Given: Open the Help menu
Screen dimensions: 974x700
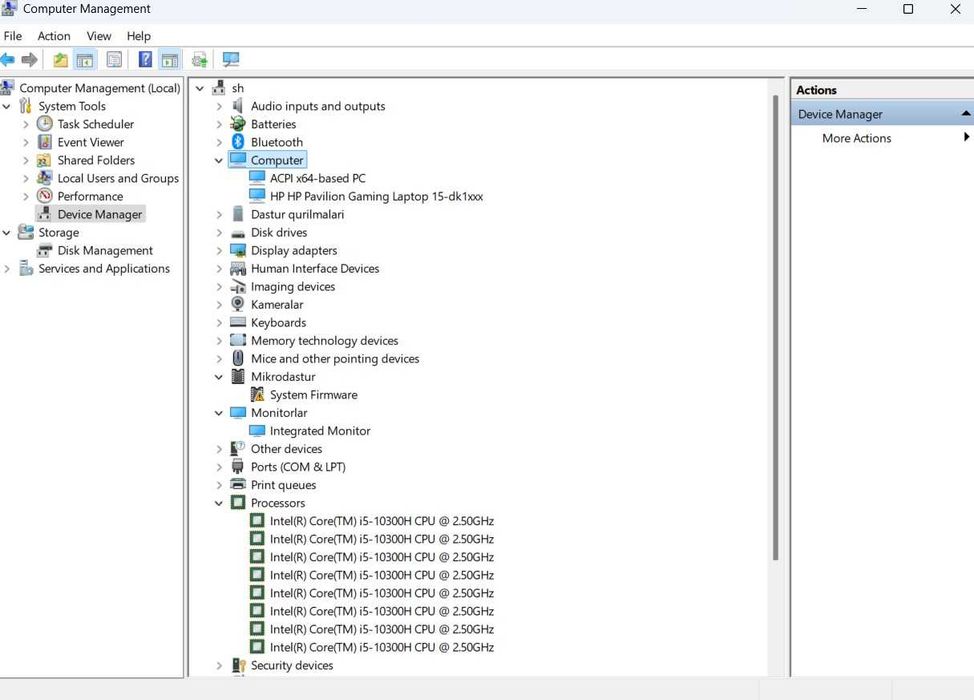Looking at the screenshot, I should (139, 36).
